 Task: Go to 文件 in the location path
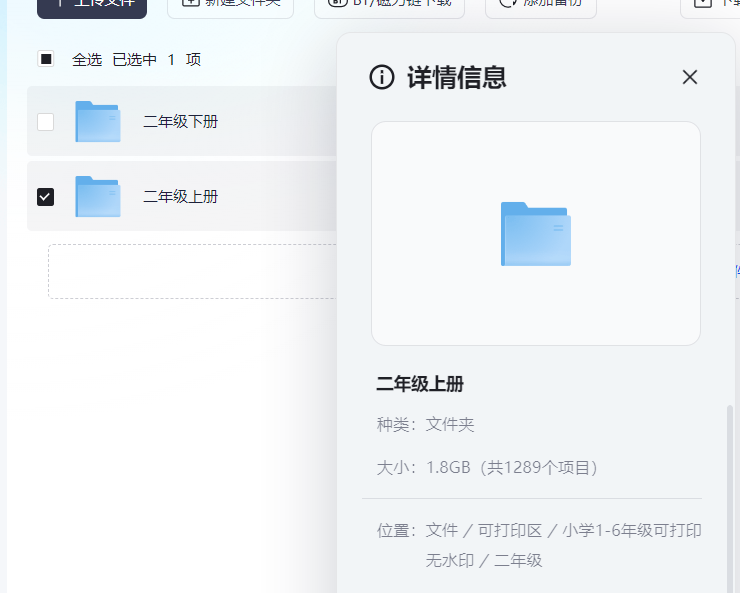tap(441, 530)
